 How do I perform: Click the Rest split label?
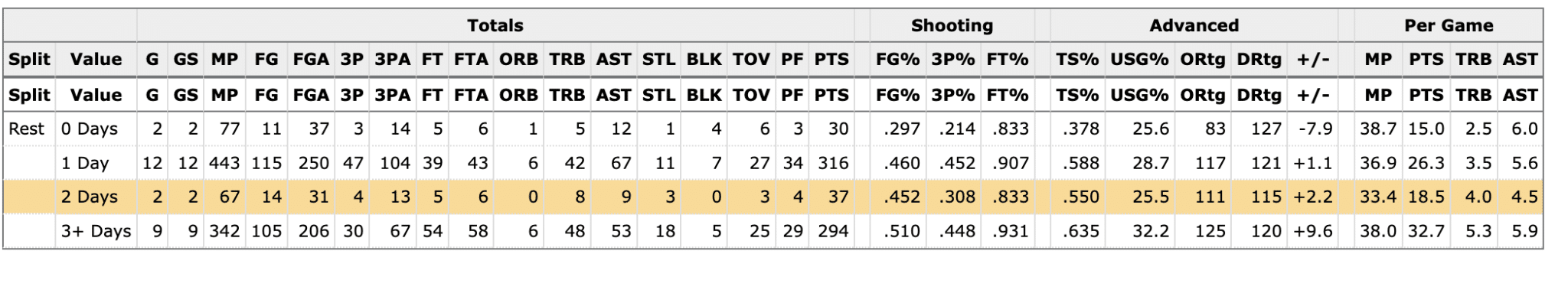(x=27, y=129)
